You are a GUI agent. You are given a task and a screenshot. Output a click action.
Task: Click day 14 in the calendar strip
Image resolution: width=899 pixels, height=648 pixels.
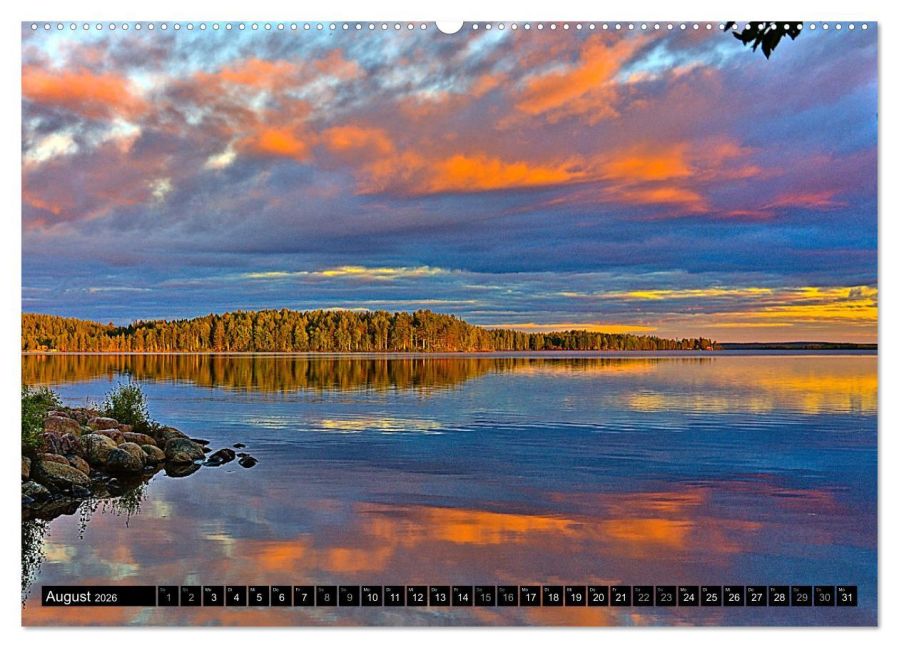click(x=462, y=597)
